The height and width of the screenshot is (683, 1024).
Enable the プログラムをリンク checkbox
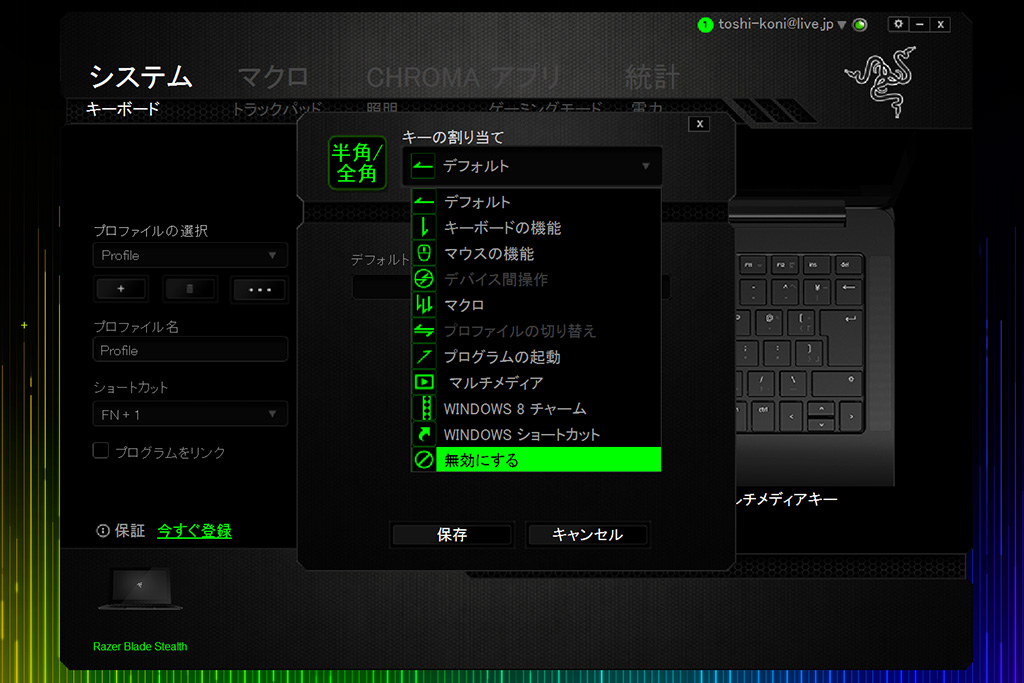tap(101, 451)
